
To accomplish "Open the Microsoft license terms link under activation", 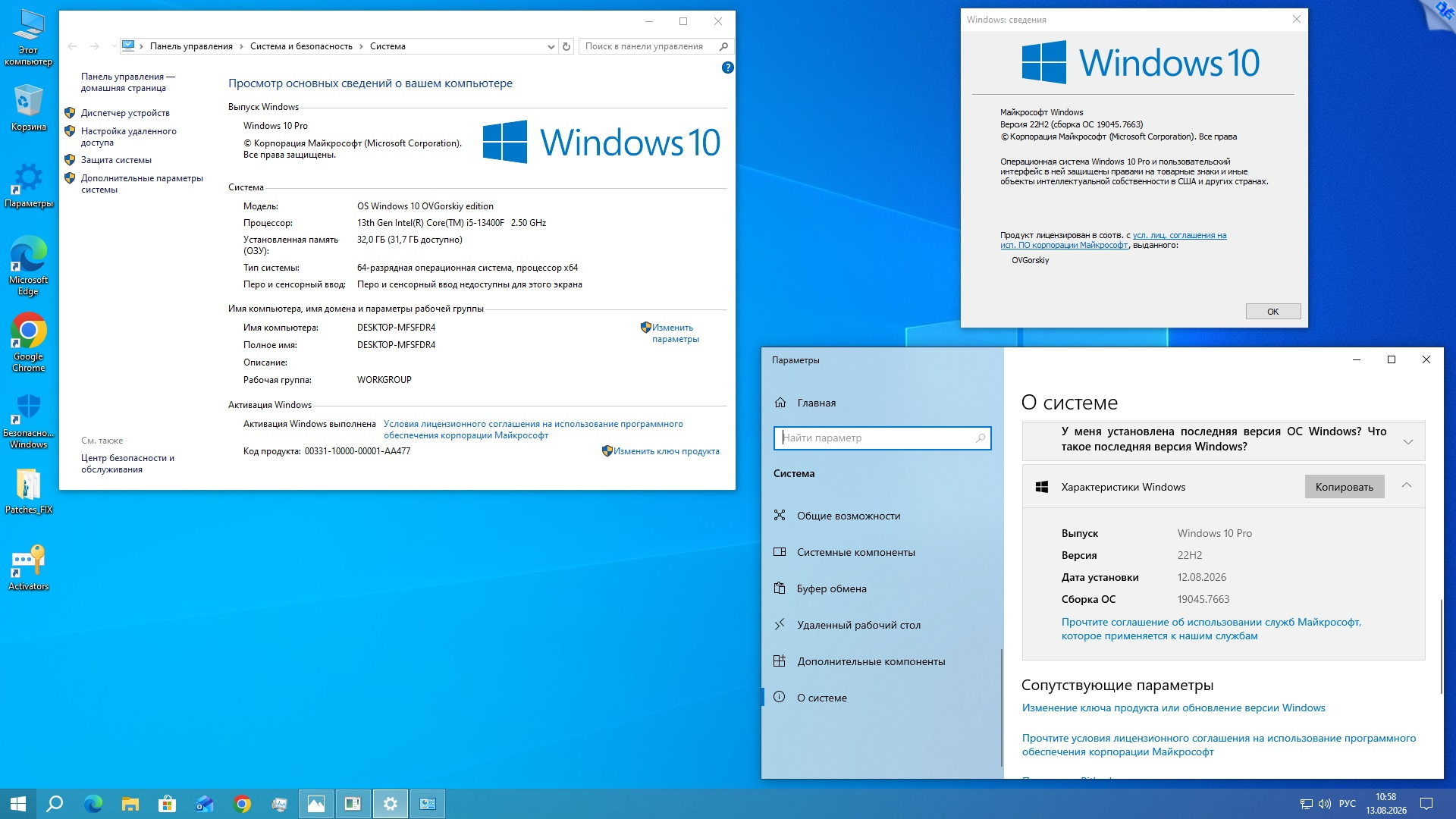I will (x=533, y=429).
